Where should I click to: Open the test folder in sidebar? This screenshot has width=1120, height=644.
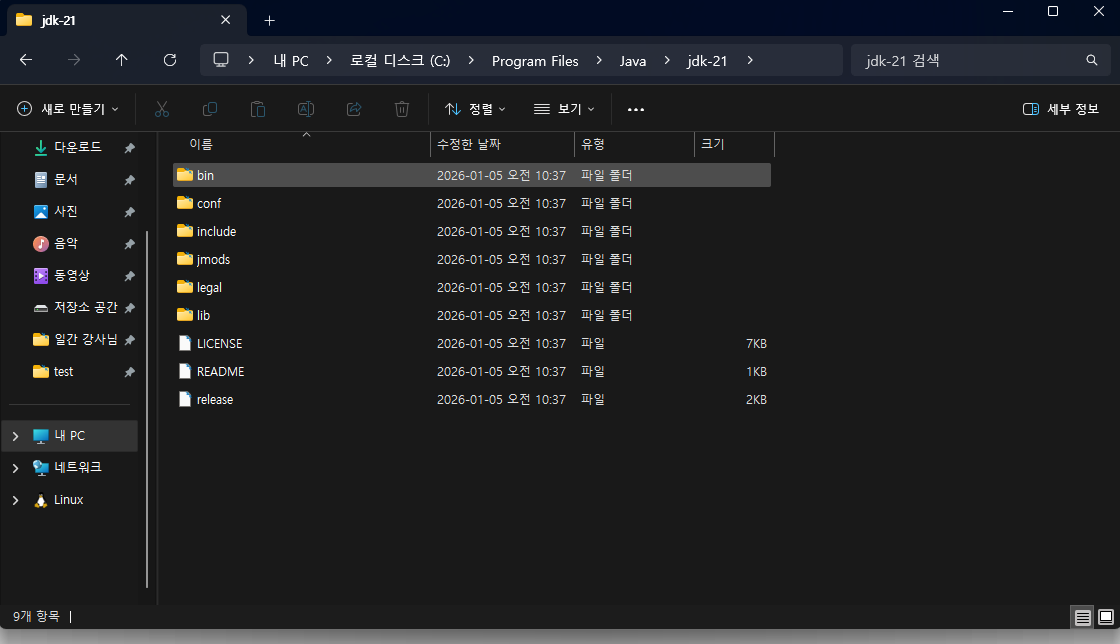tap(54, 372)
